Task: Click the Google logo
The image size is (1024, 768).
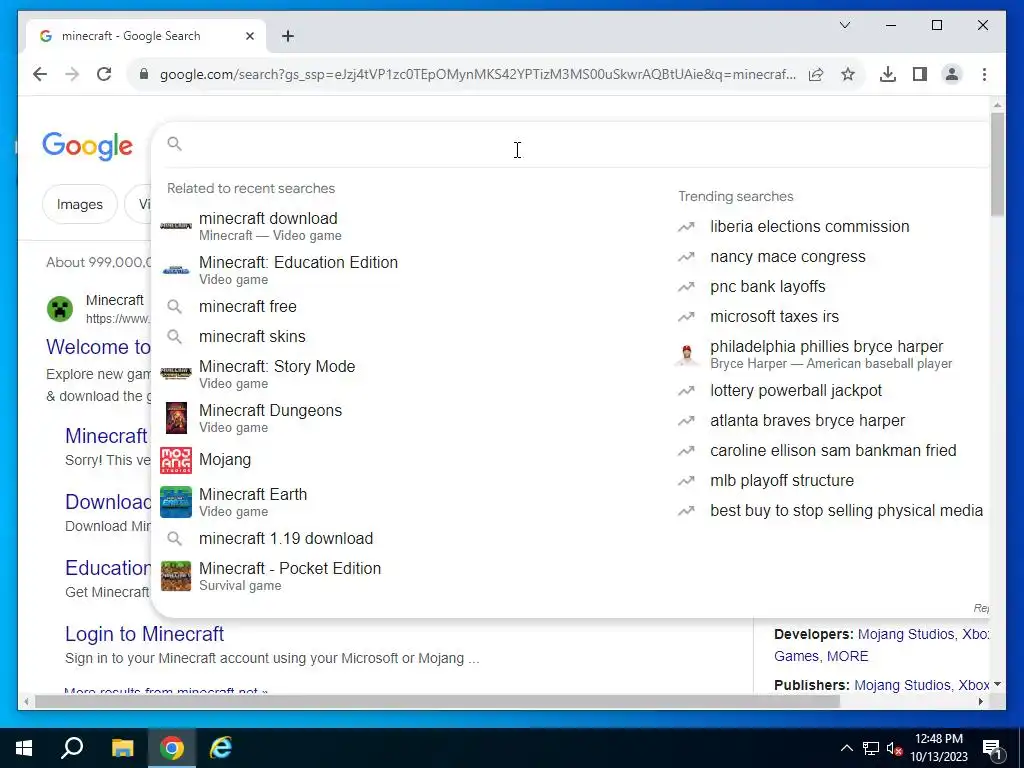Action: [x=88, y=146]
